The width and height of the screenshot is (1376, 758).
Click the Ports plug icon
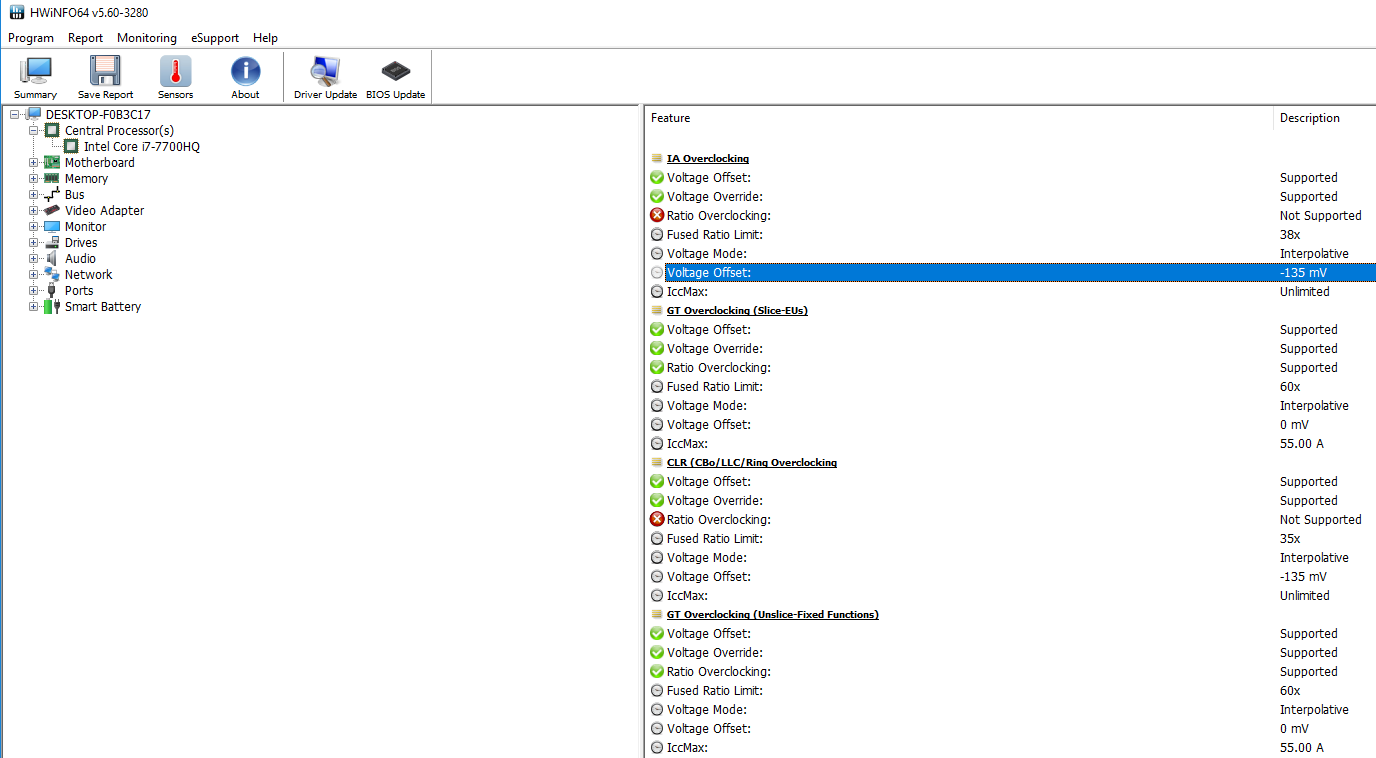(52, 290)
